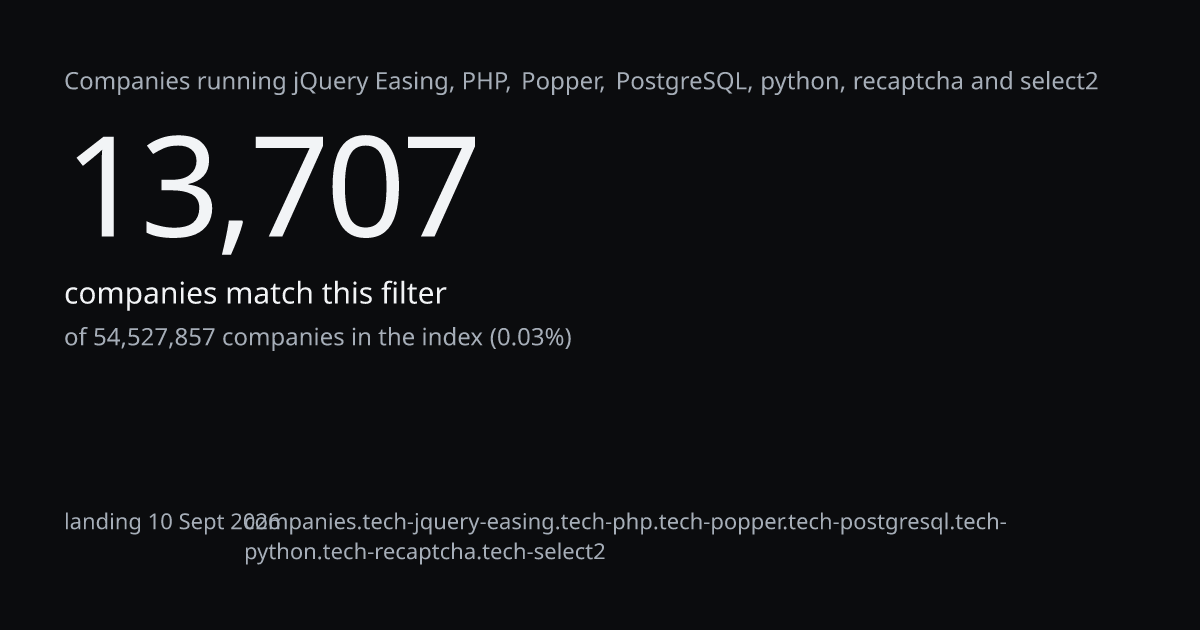
Task: Click "jQuery Easing" in the heading
Action: (x=370, y=82)
